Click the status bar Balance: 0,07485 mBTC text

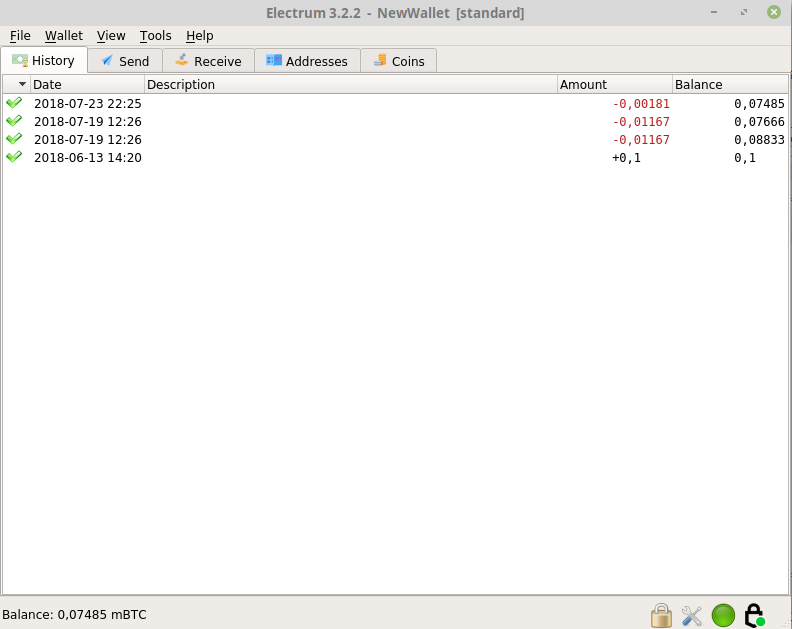click(74, 615)
